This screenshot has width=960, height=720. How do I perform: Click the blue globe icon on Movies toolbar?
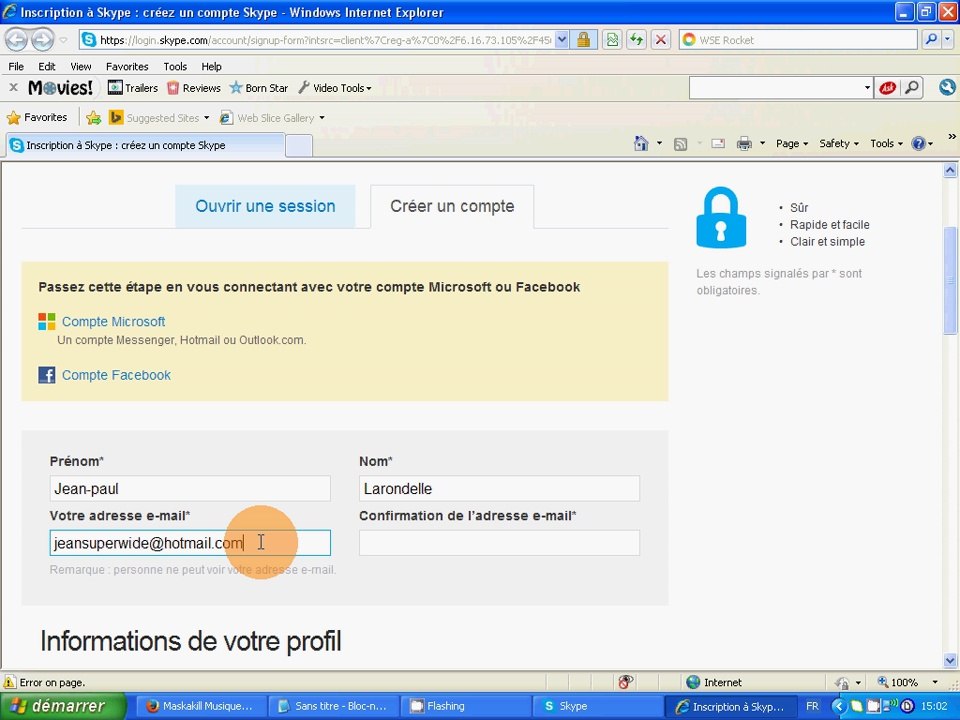947,88
